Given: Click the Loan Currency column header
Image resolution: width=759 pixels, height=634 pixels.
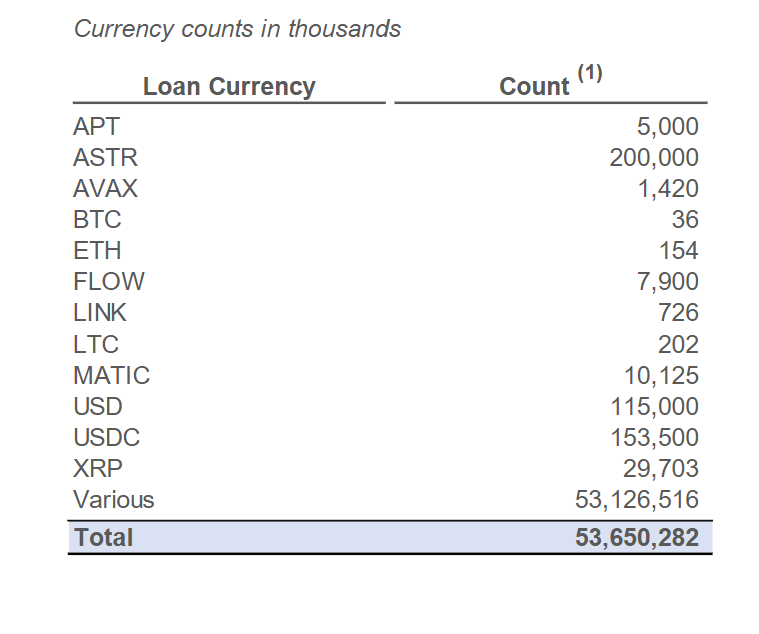Looking at the screenshot, I should (229, 87).
